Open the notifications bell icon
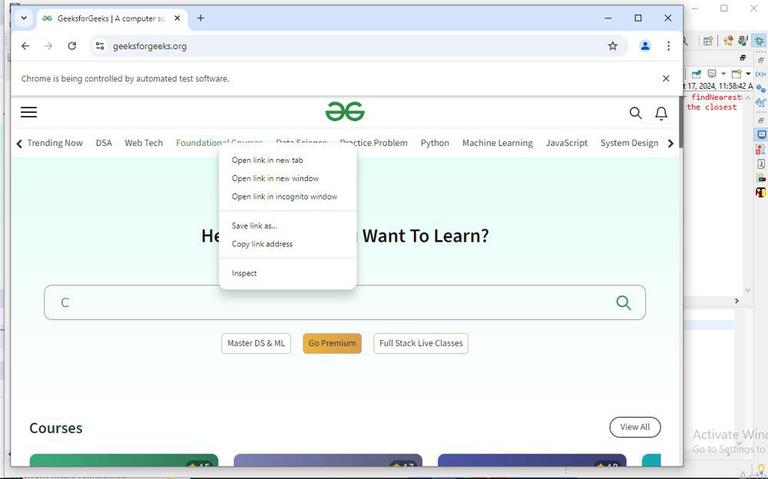The image size is (768, 479). pyautogui.click(x=661, y=113)
